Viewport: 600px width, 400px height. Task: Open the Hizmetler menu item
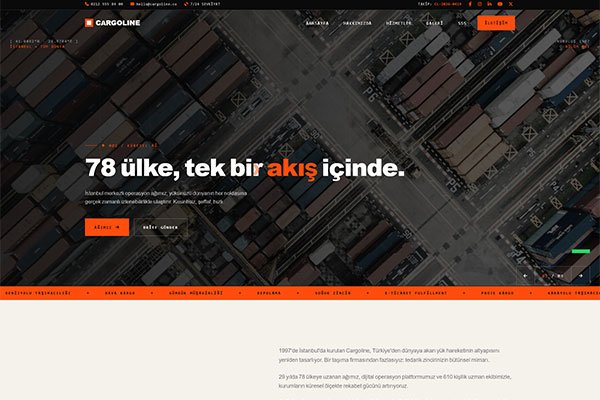[399, 23]
